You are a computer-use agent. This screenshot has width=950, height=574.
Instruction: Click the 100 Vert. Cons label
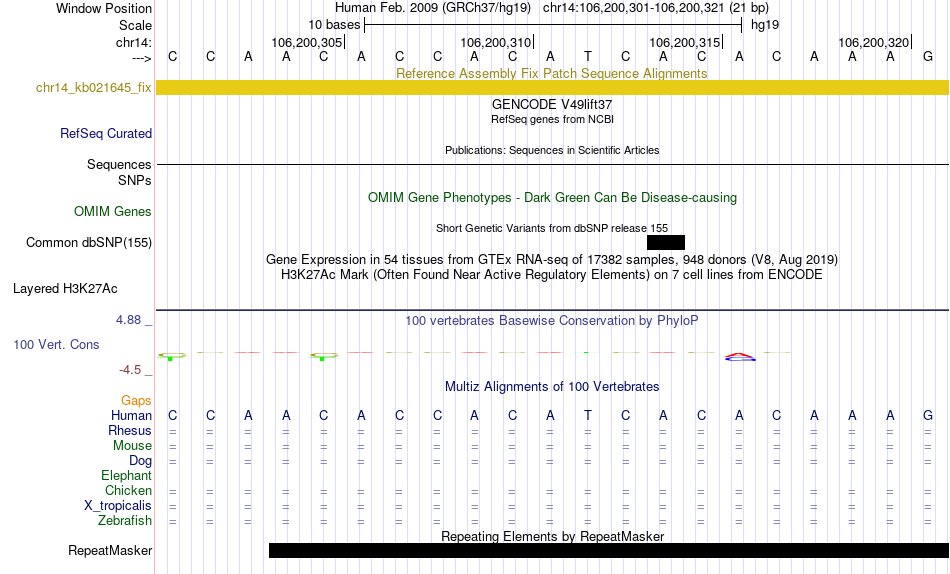(56, 344)
